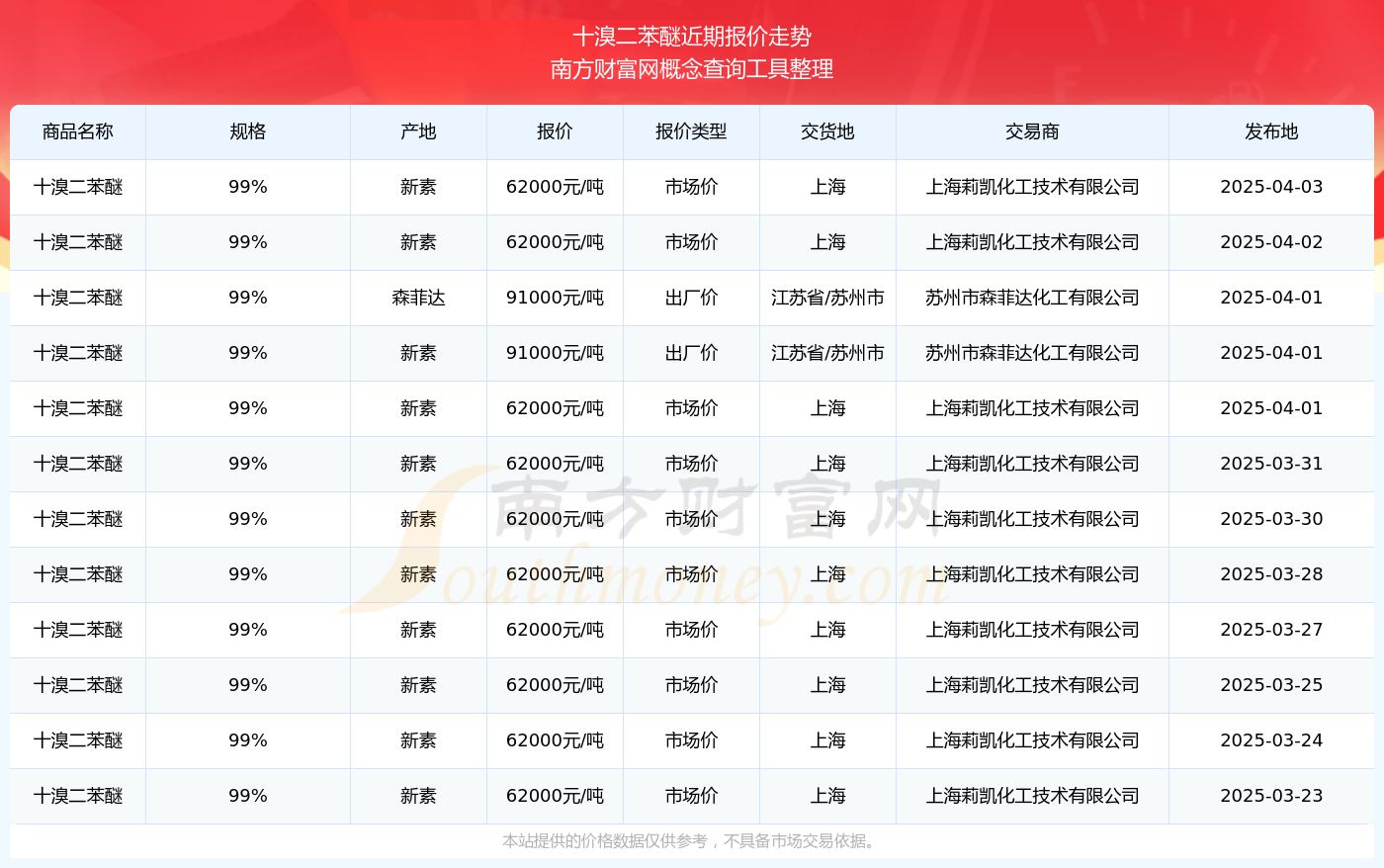Click 苏州市森菲达化工有限公司 in the 森菲达 origin row
This screenshot has width=1384, height=868.
coord(1032,298)
